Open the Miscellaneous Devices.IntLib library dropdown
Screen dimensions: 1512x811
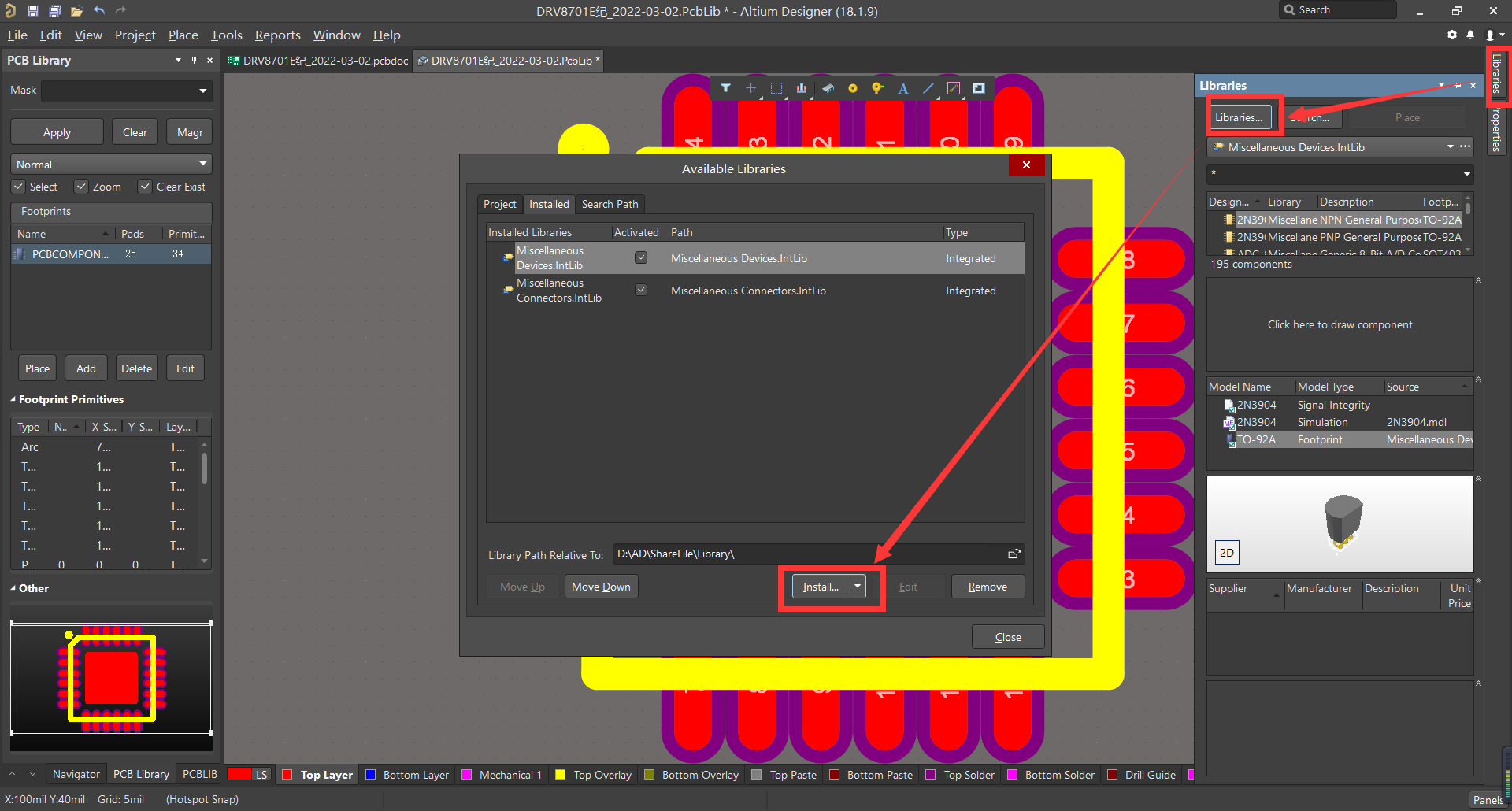tap(1451, 146)
